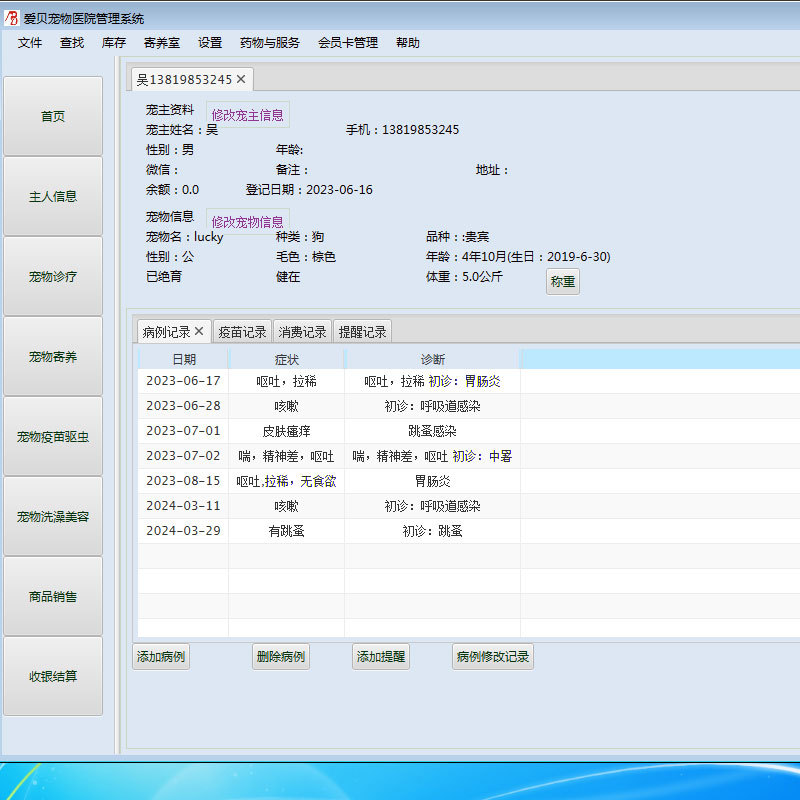Click the 有跳蚤 symptom cell
The image size is (800, 800).
(287, 531)
